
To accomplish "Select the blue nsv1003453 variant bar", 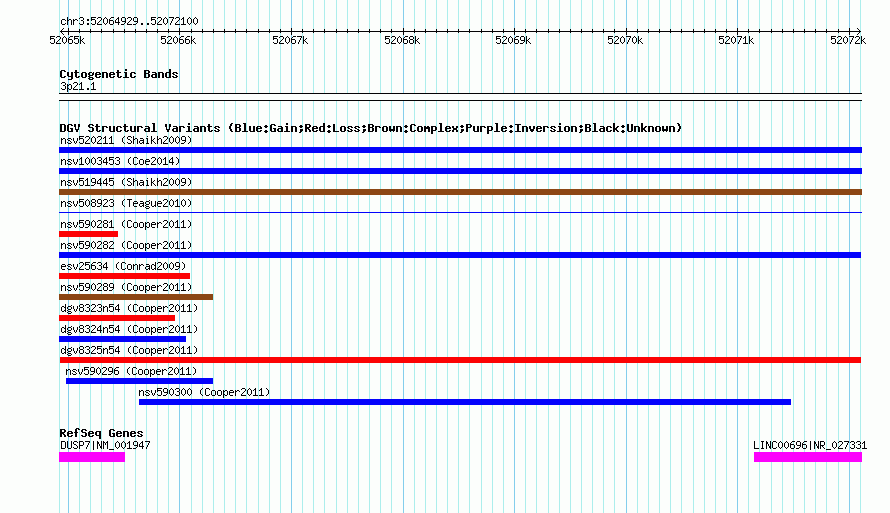I will (x=460, y=171).
